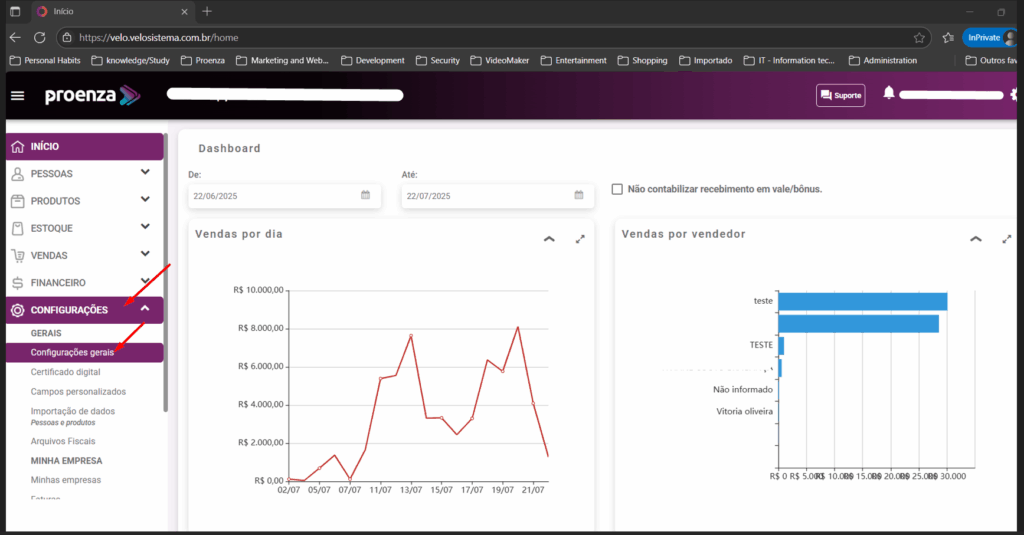This screenshot has width=1024, height=535.
Task: Collapse the Vendas por dia panel
Action: coord(548,239)
